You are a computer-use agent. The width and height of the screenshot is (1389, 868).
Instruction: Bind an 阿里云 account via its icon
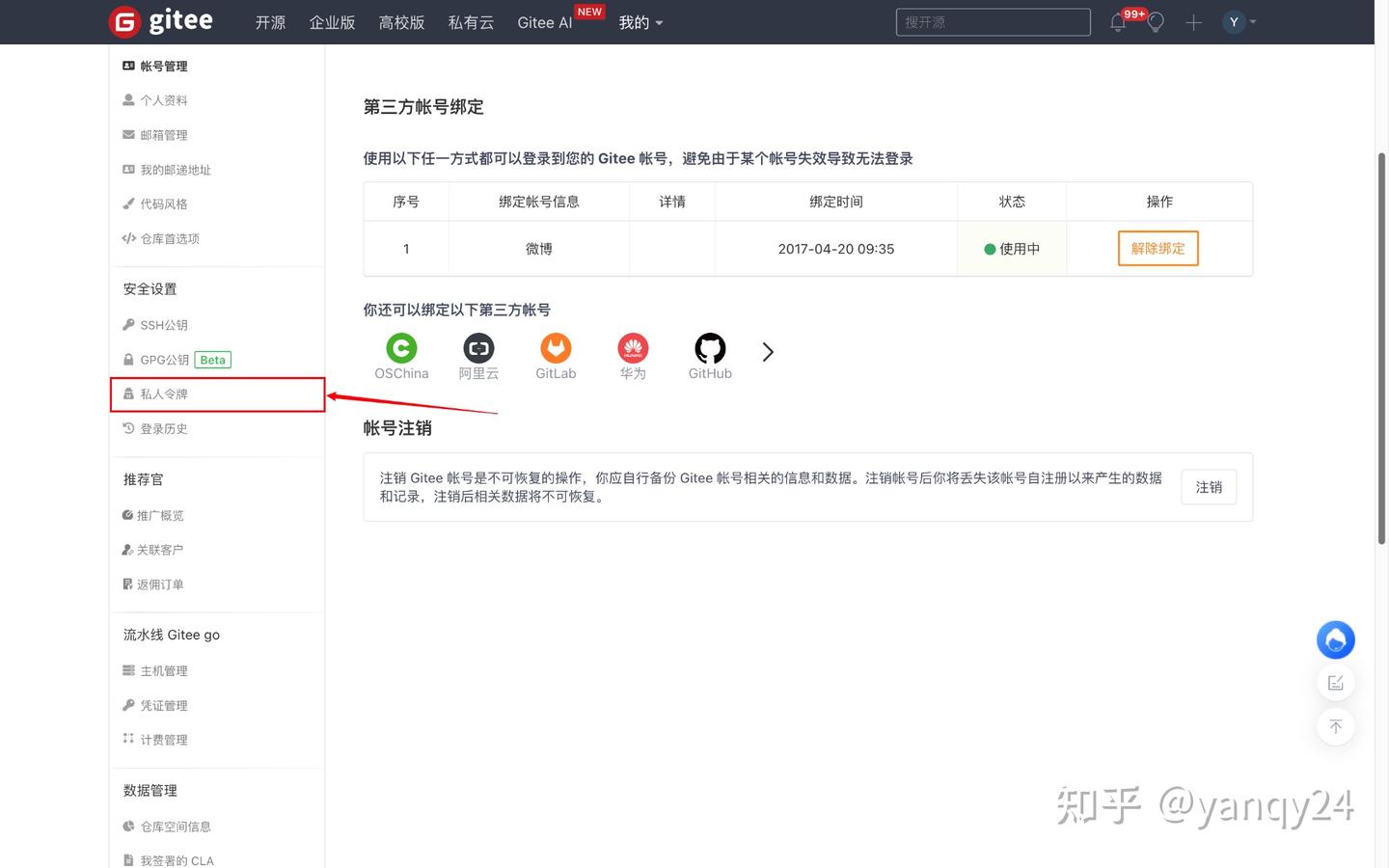coord(478,348)
